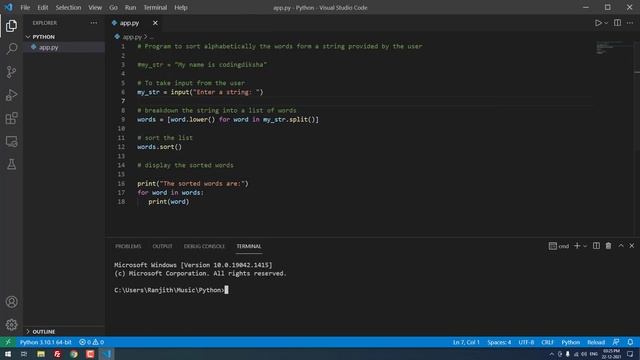The height and width of the screenshot is (360, 640).
Task: Open the Explorer view in activity bar
Action: [11, 26]
